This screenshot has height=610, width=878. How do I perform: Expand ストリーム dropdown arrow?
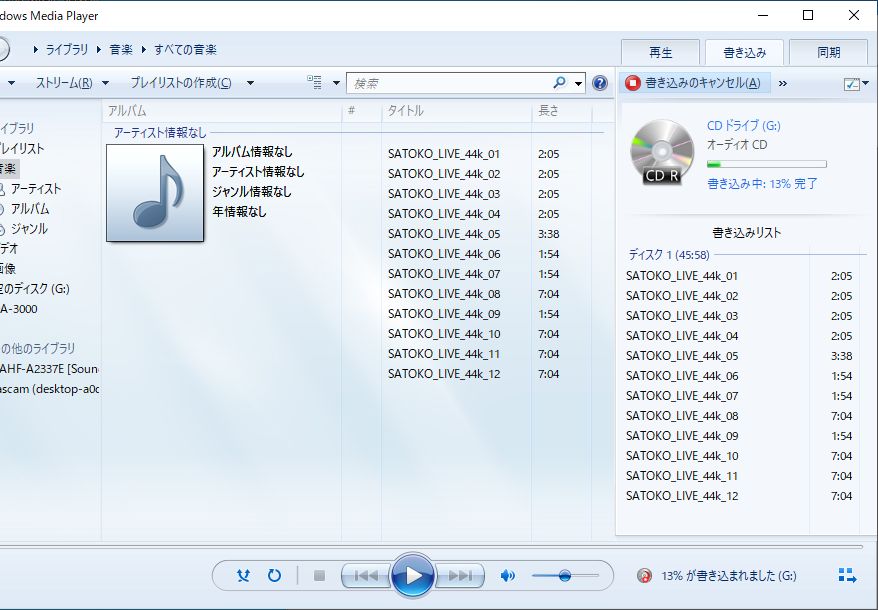point(105,83)
